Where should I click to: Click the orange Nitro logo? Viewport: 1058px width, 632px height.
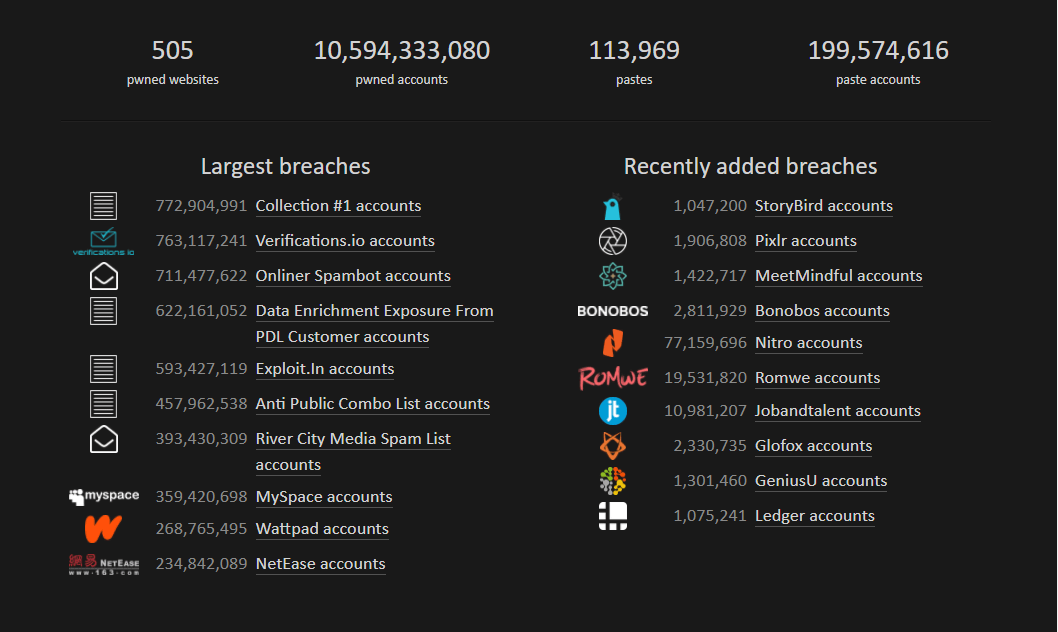pos(612,343)
